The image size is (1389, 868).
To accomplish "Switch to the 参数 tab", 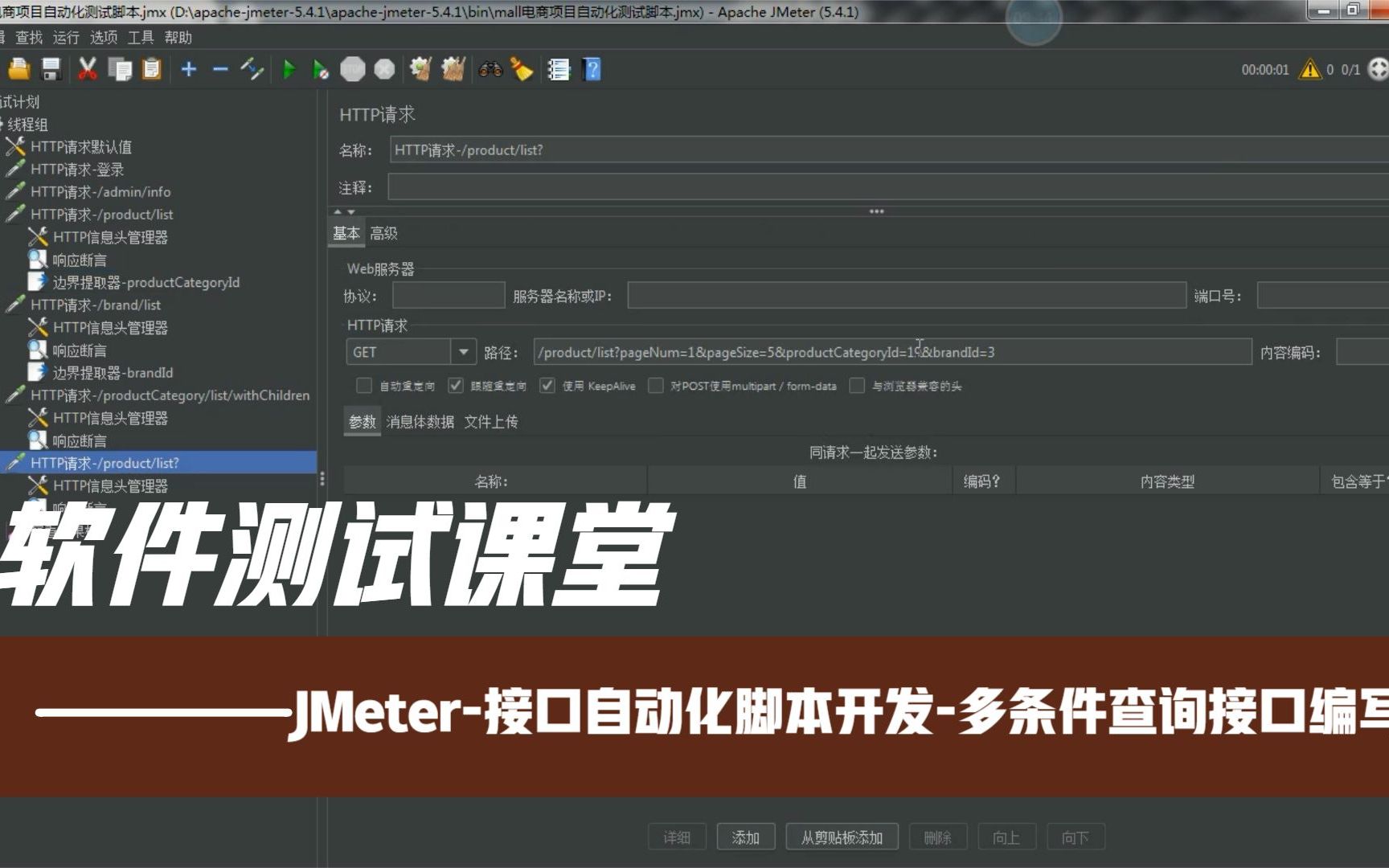I will coord(363,422).
